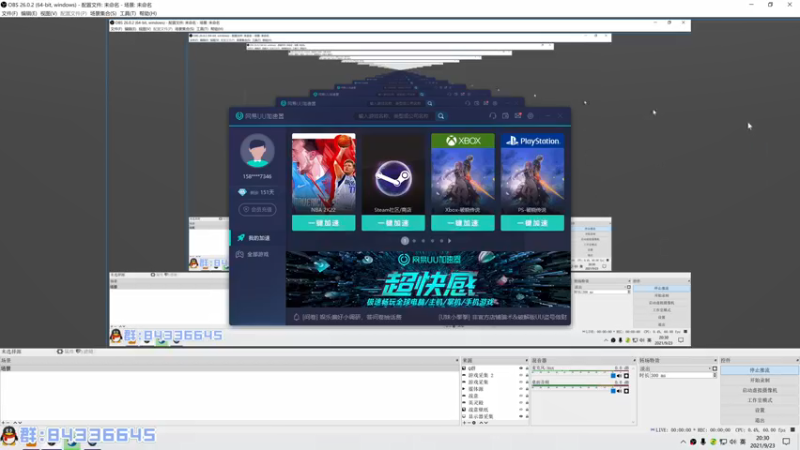Open the 淡出 transition dropdown in main OBS

point(675,368)
